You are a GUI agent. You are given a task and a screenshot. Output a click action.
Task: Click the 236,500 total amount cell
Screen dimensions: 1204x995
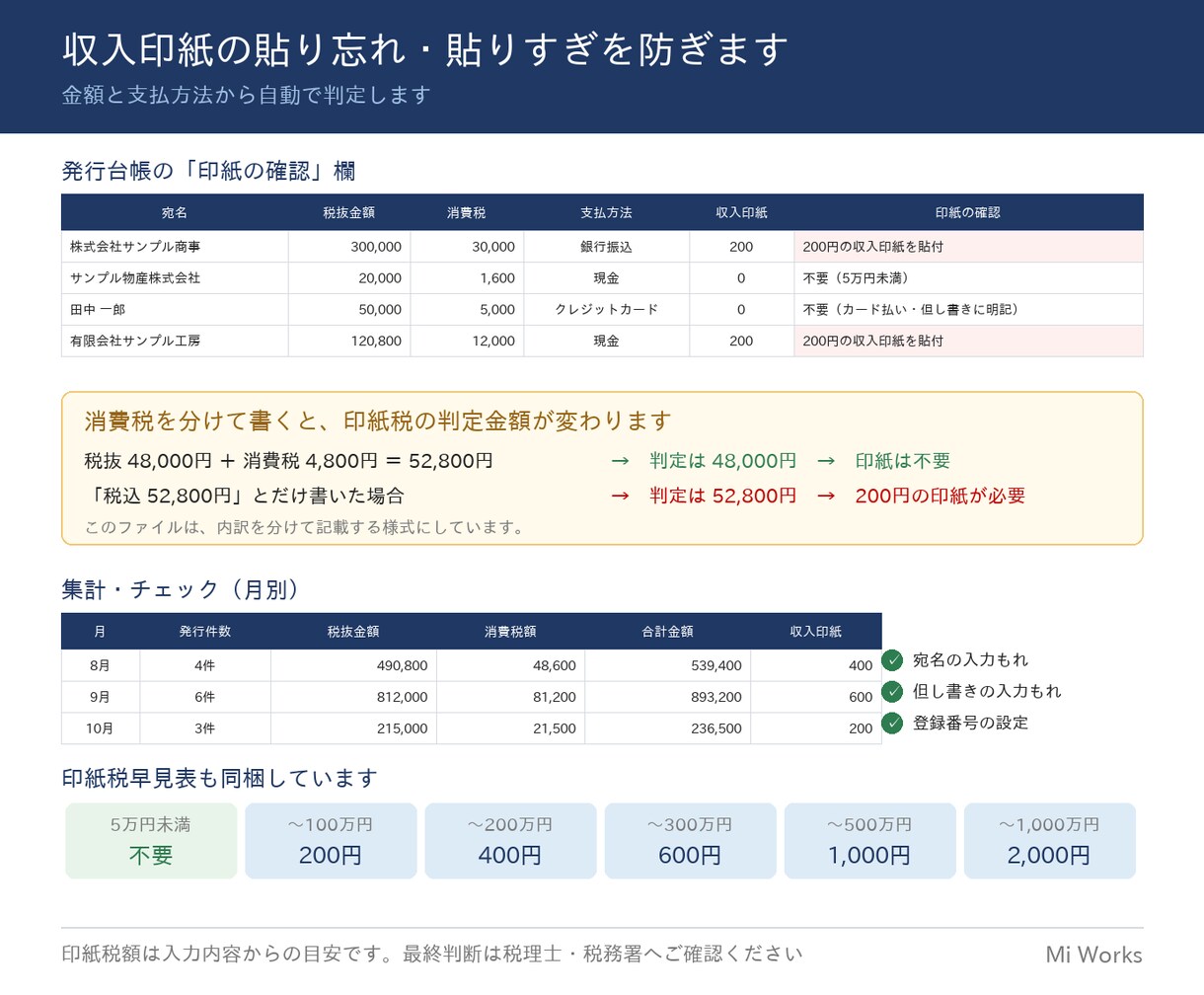(x=668, y=728)
